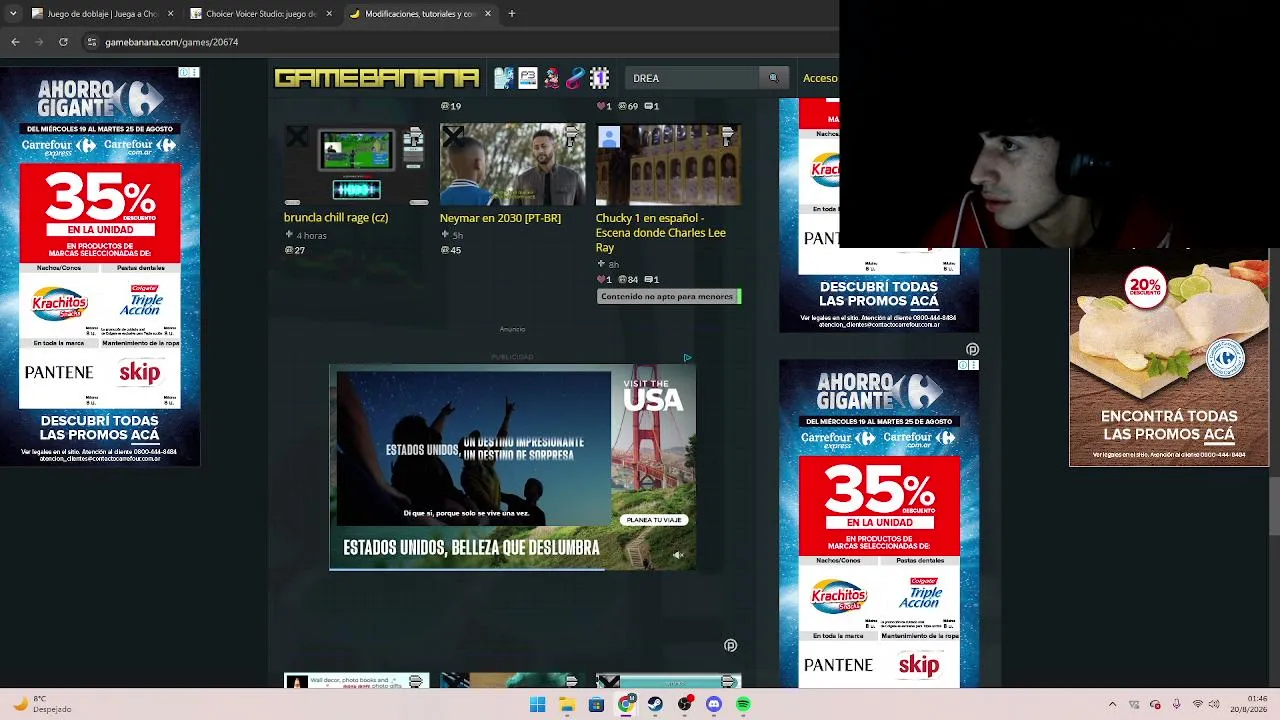The height and width of the screenshot is (720, 1280).
Task: Click the Pantene logo in left Carrefour ad
Action: click(x=59, y=373)
